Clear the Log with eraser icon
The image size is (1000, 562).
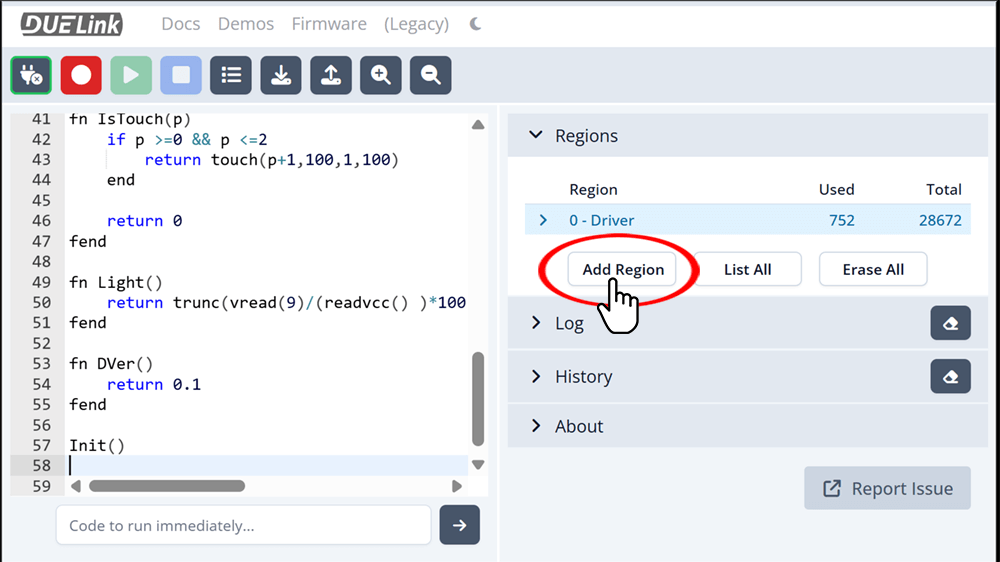950,323
